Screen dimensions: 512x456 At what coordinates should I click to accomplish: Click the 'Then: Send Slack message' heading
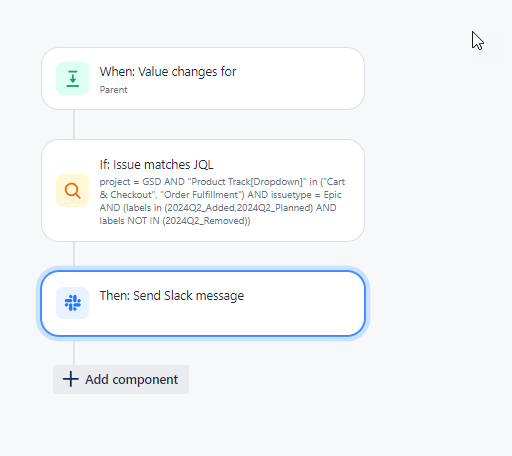click(172, 296)
